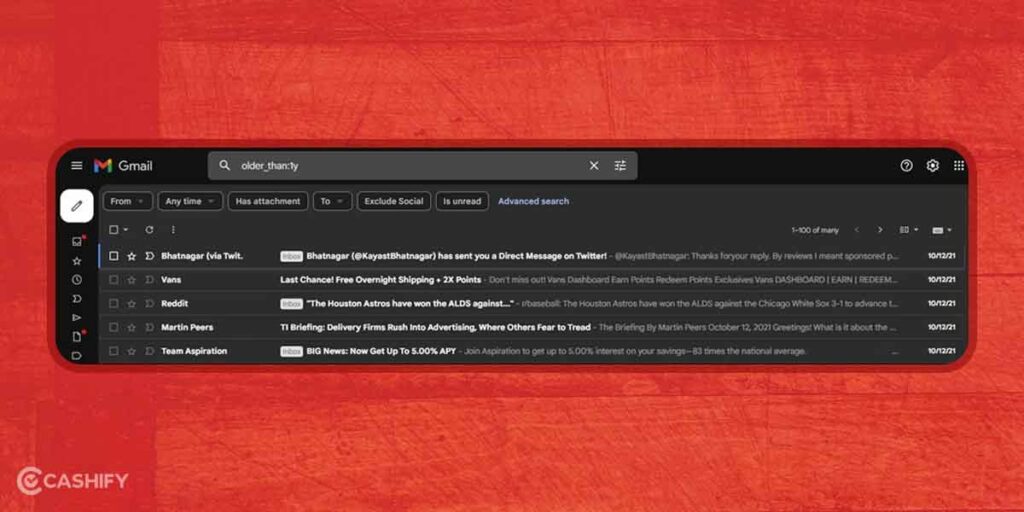Image resolution: width=1024 pixels, height=512 pixels.
Task: Mark the Vans email as important
Action: pyautogui.click(x=149, y=280)
